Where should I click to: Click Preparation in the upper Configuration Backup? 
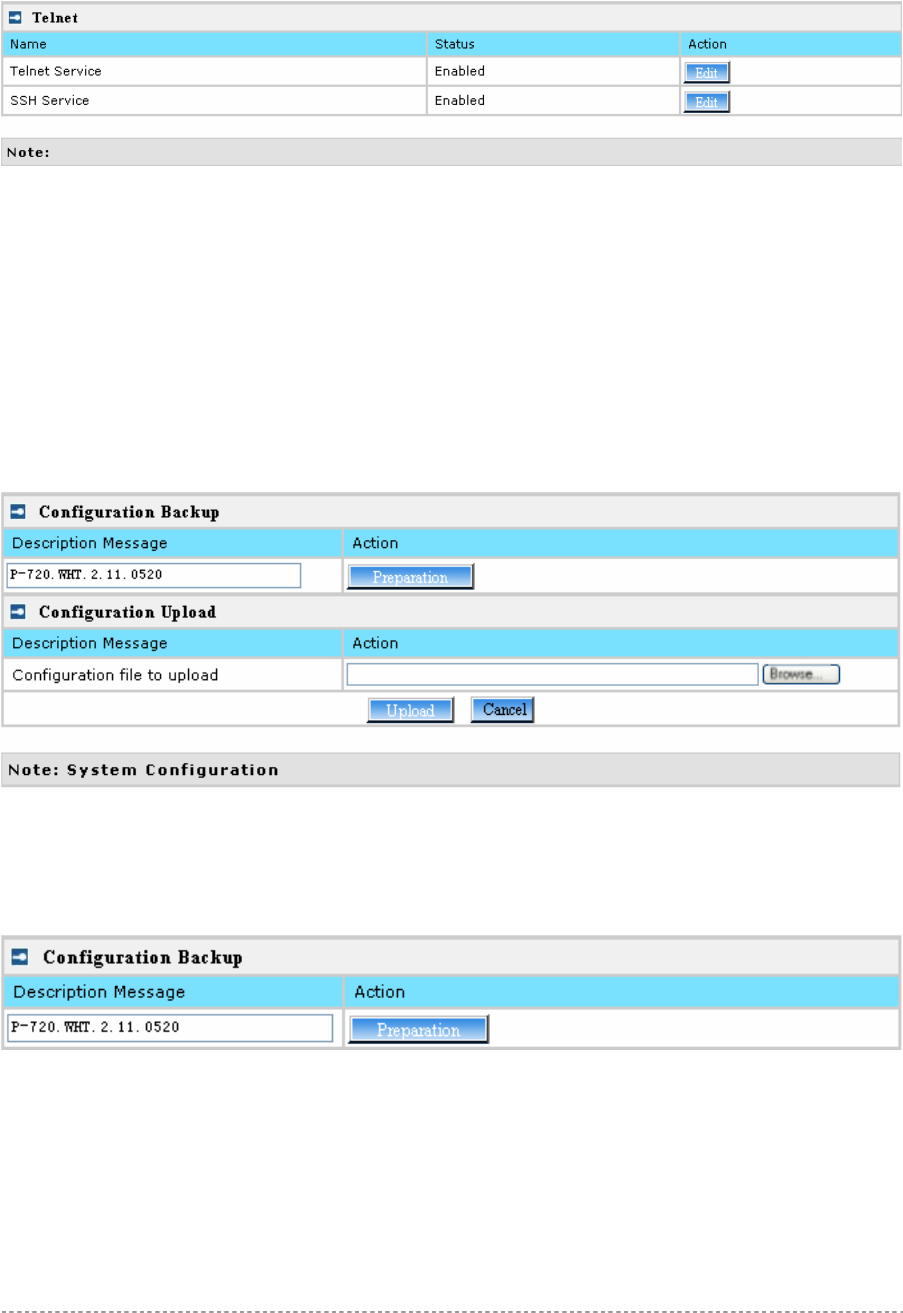click(x=410, y=577)
